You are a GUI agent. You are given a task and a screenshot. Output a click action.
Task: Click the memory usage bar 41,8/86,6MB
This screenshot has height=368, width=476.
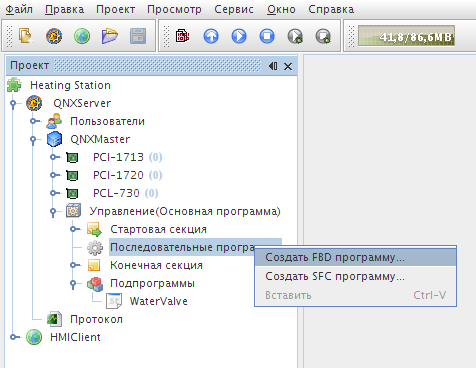[x=406, y=36]
